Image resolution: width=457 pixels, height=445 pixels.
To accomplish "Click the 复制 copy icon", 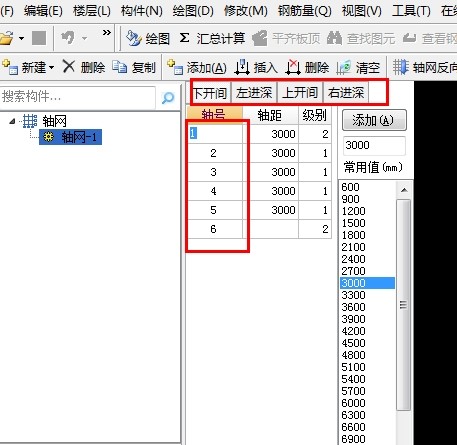I will (119, 67).
